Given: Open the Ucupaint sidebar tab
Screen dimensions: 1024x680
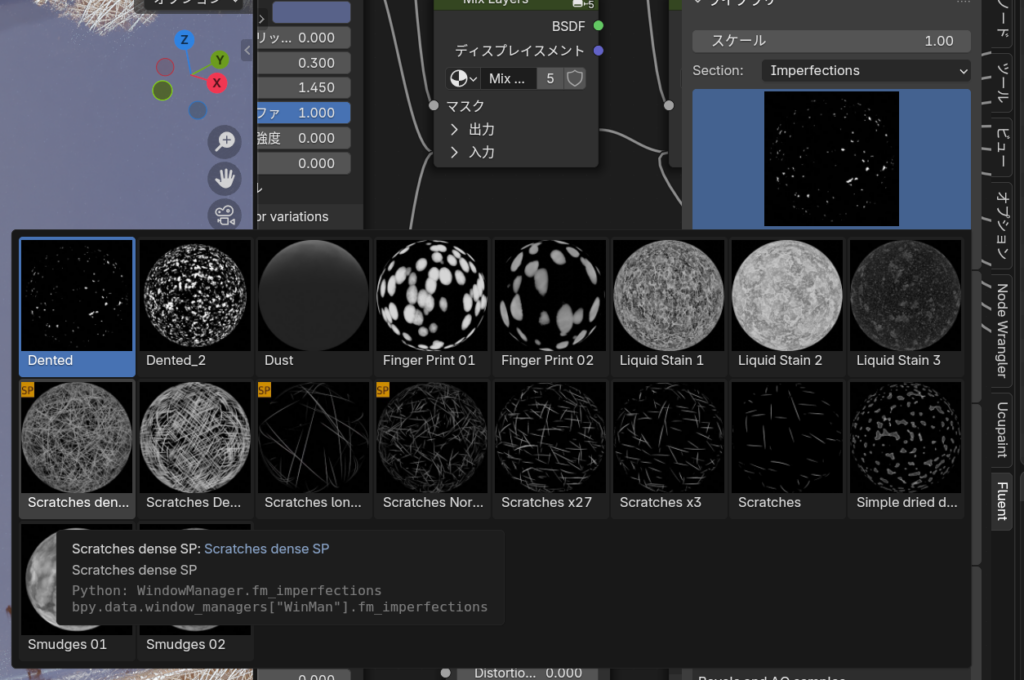Looking at the screenshot, I should click(x=1001, y=429).
